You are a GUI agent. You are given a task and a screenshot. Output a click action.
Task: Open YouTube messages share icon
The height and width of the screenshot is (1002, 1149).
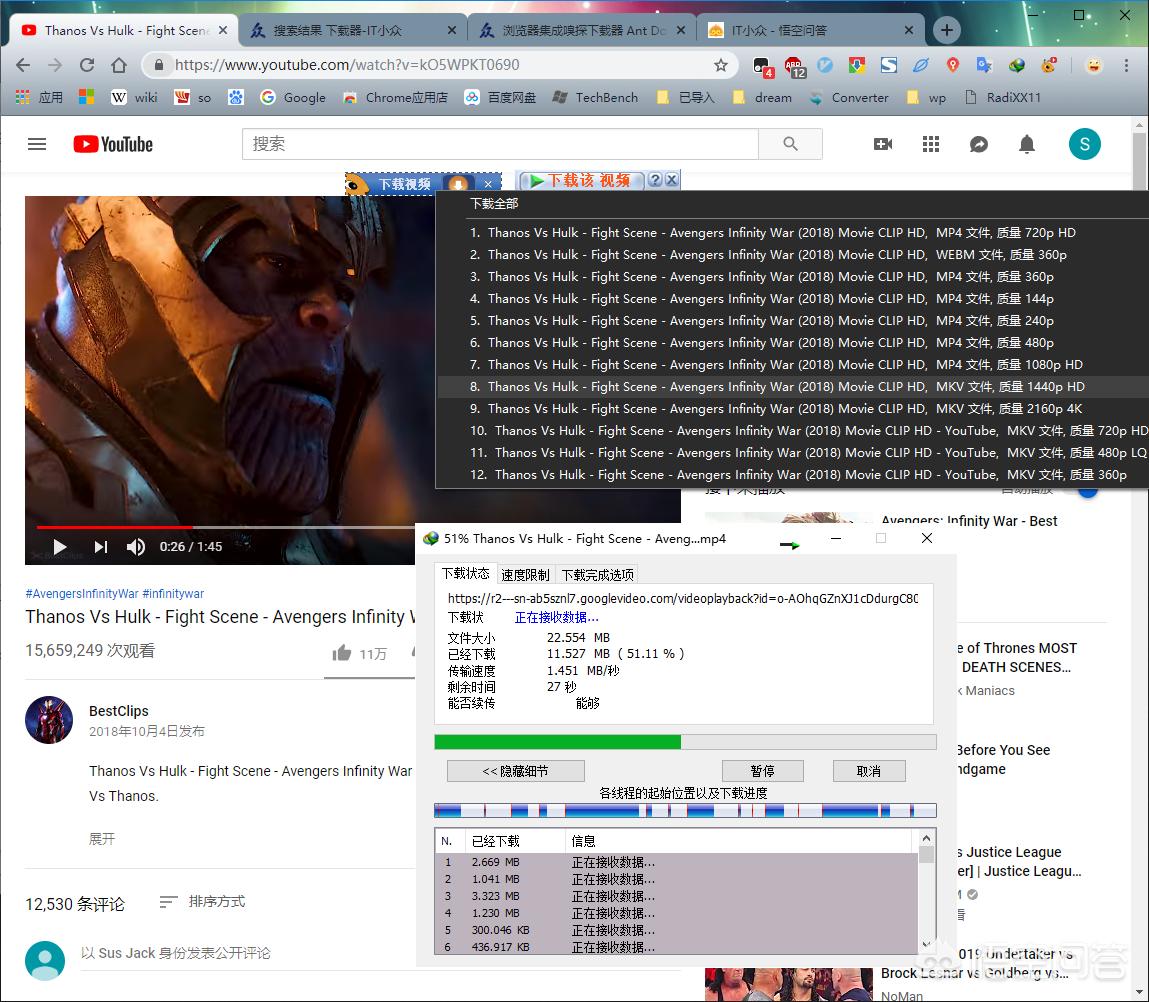[979, 144]
